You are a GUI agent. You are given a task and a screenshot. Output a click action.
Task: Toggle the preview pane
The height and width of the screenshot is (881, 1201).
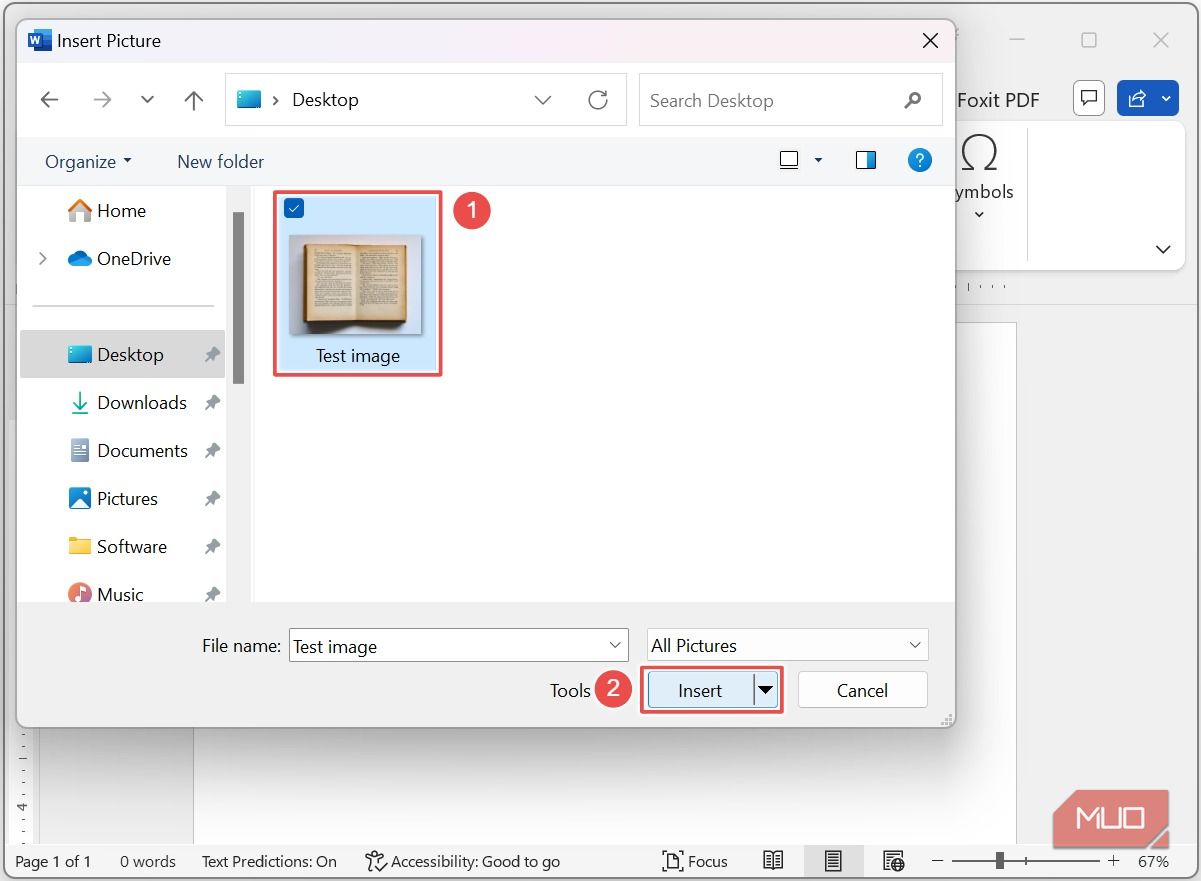[x=866, y=160]
